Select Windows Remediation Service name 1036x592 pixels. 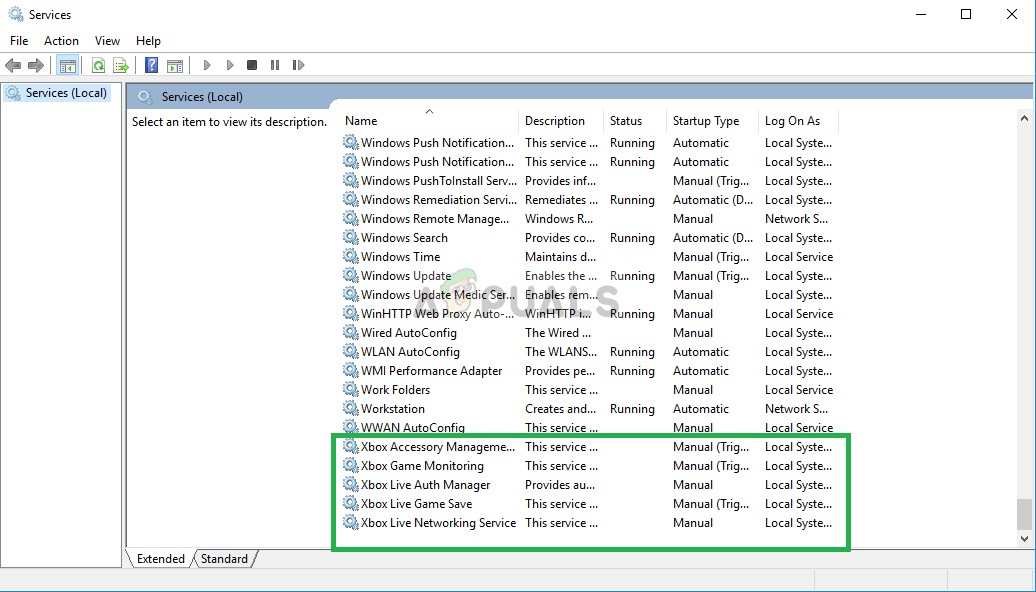[439, 200]
